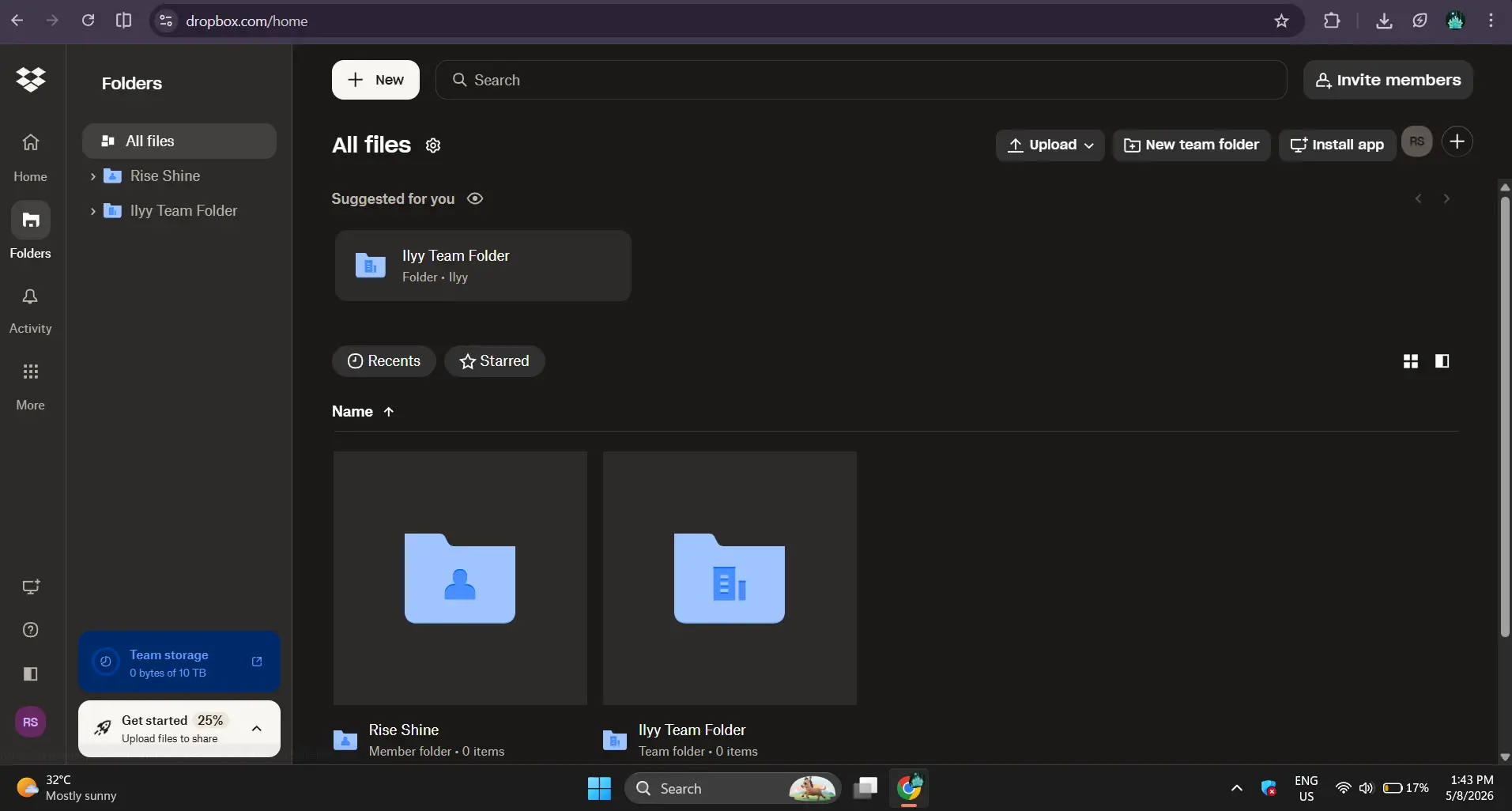Image resolution: width=1512 pixels, height=811 pixels.
Task: Show previous suggested items arrow
Action: (1419, 199)
